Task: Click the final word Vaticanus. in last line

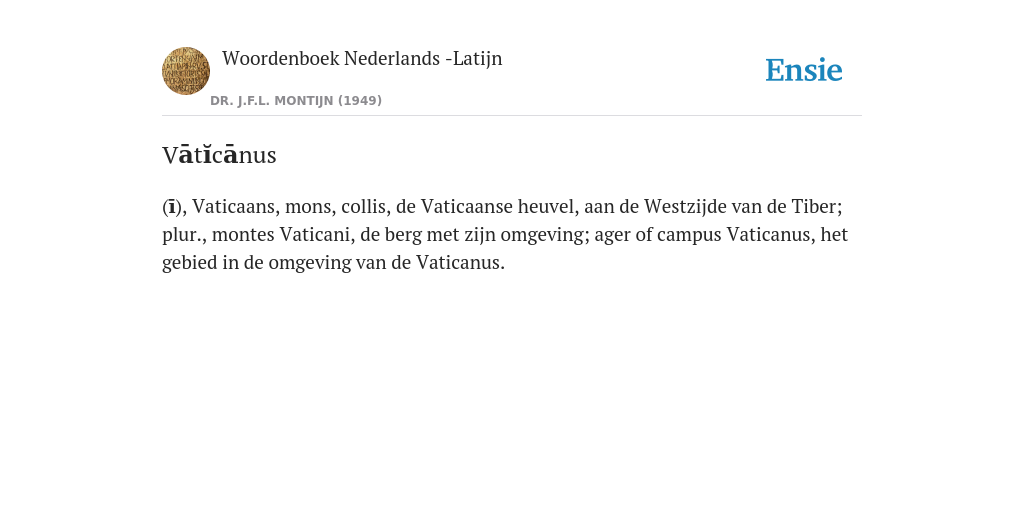Action: (x=460, y=262)
